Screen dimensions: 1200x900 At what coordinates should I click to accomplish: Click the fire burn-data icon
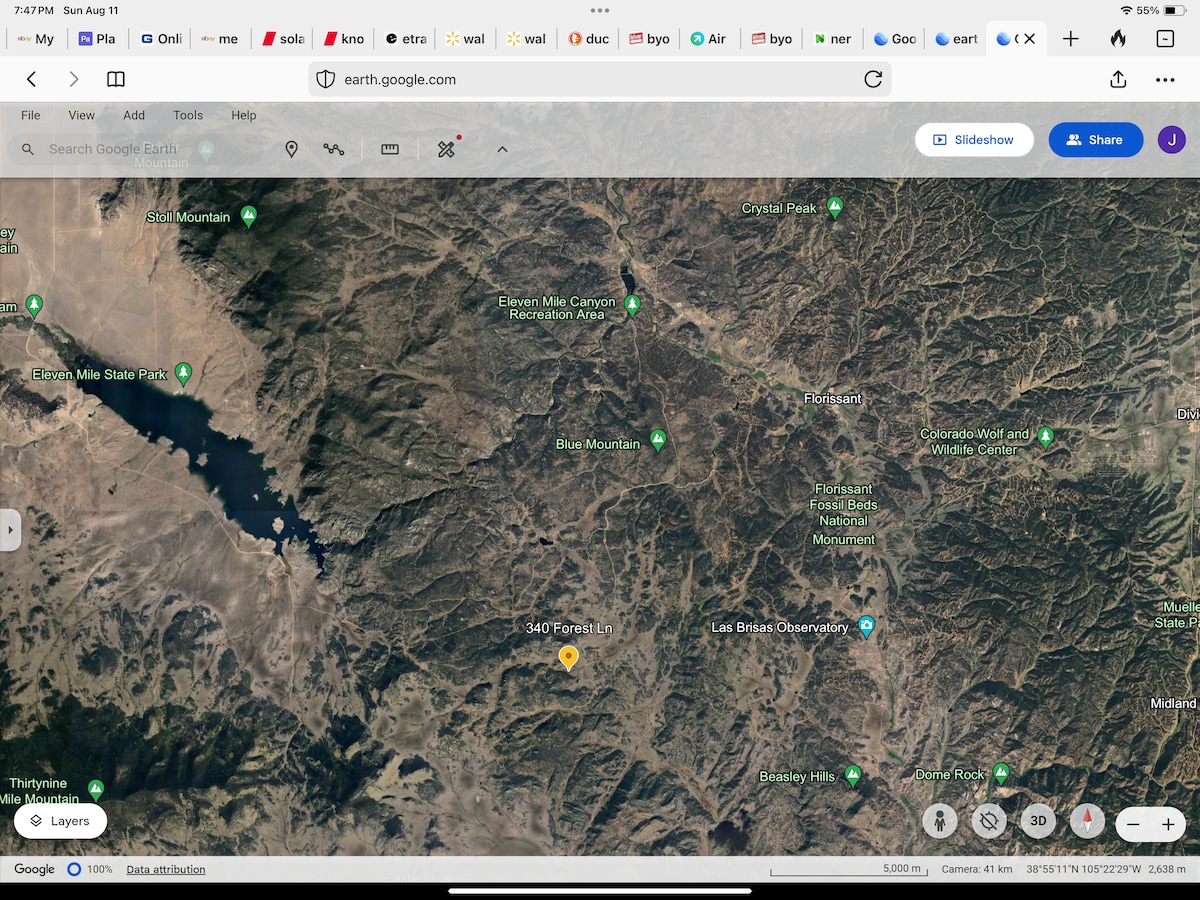[x=1118, y=39]
